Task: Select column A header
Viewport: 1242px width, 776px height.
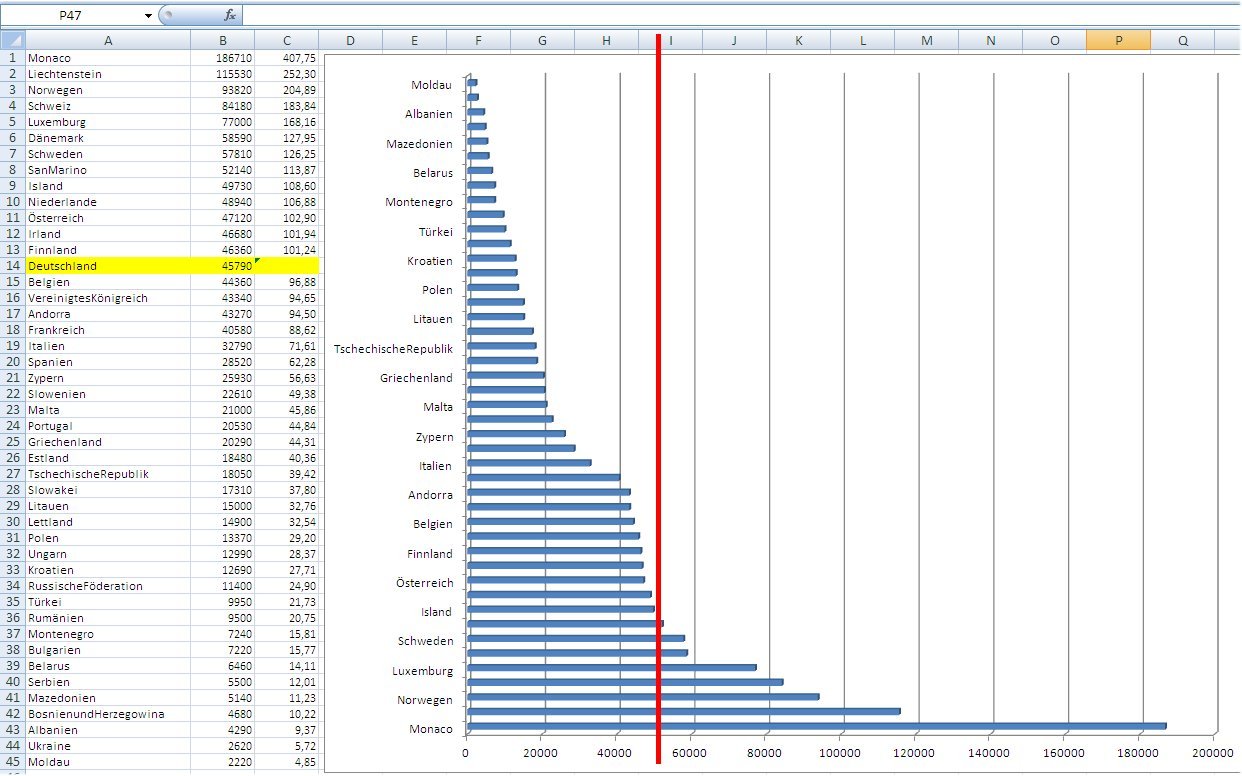Action: pos(108,41)
